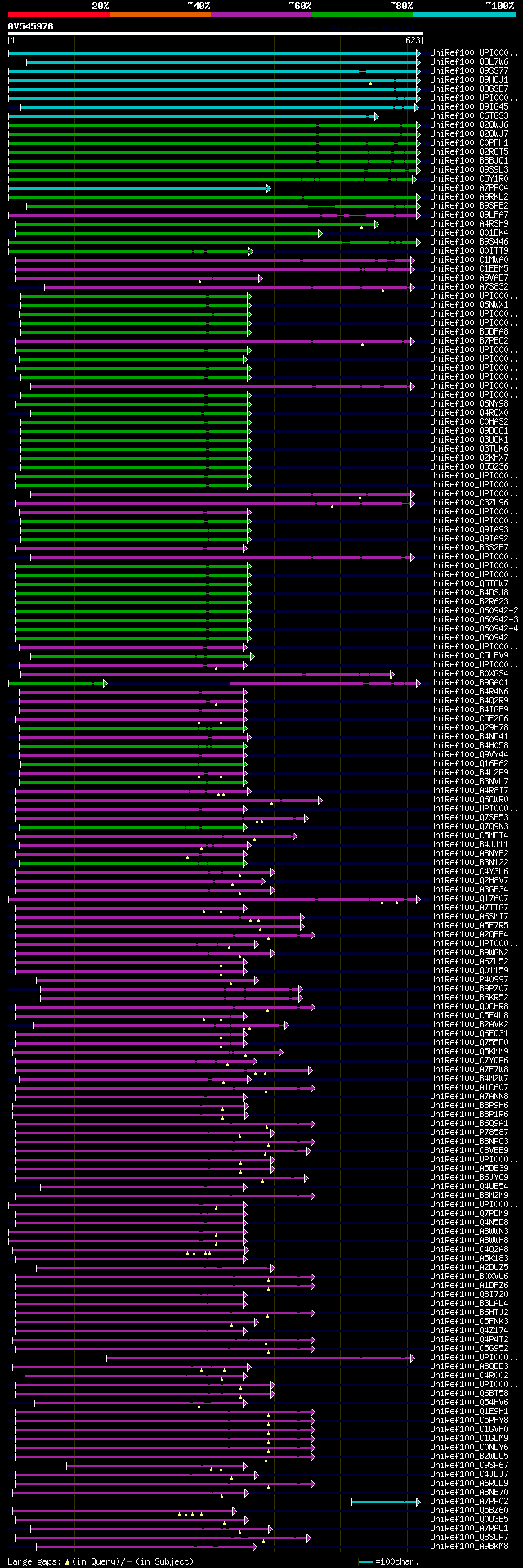Click the UniRef100_C0PFH1 label
The image size is (523, 1568).
click(x=469, y=143)
